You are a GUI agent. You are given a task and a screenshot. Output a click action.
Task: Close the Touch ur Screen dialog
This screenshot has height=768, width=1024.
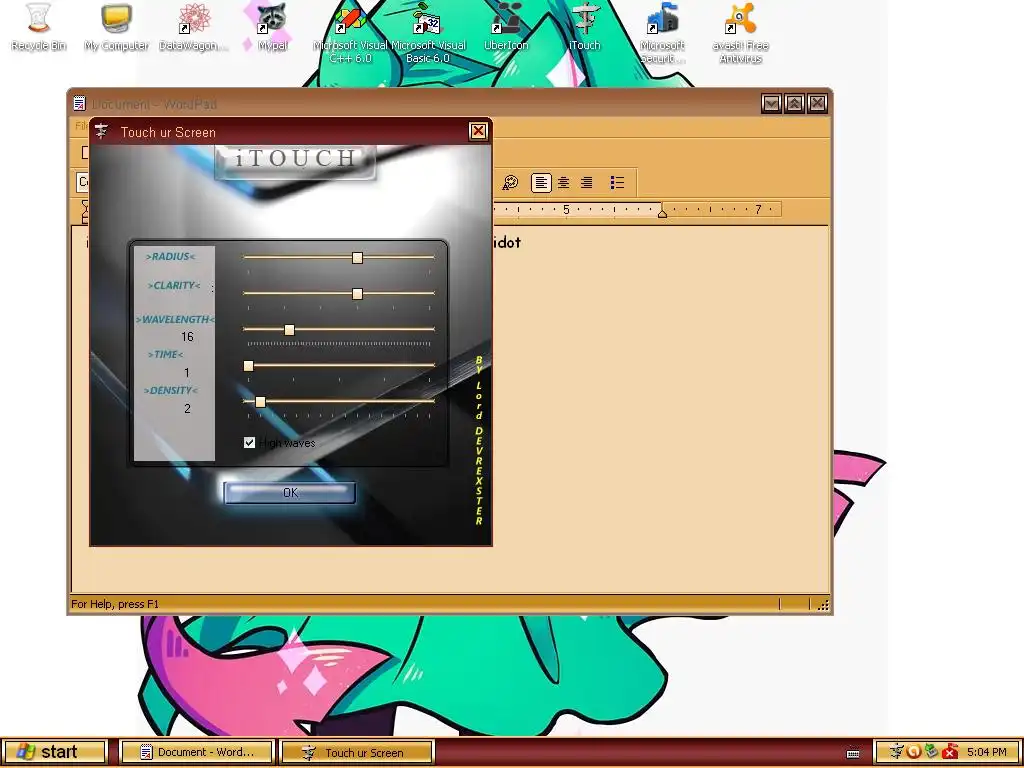point(478,131)
